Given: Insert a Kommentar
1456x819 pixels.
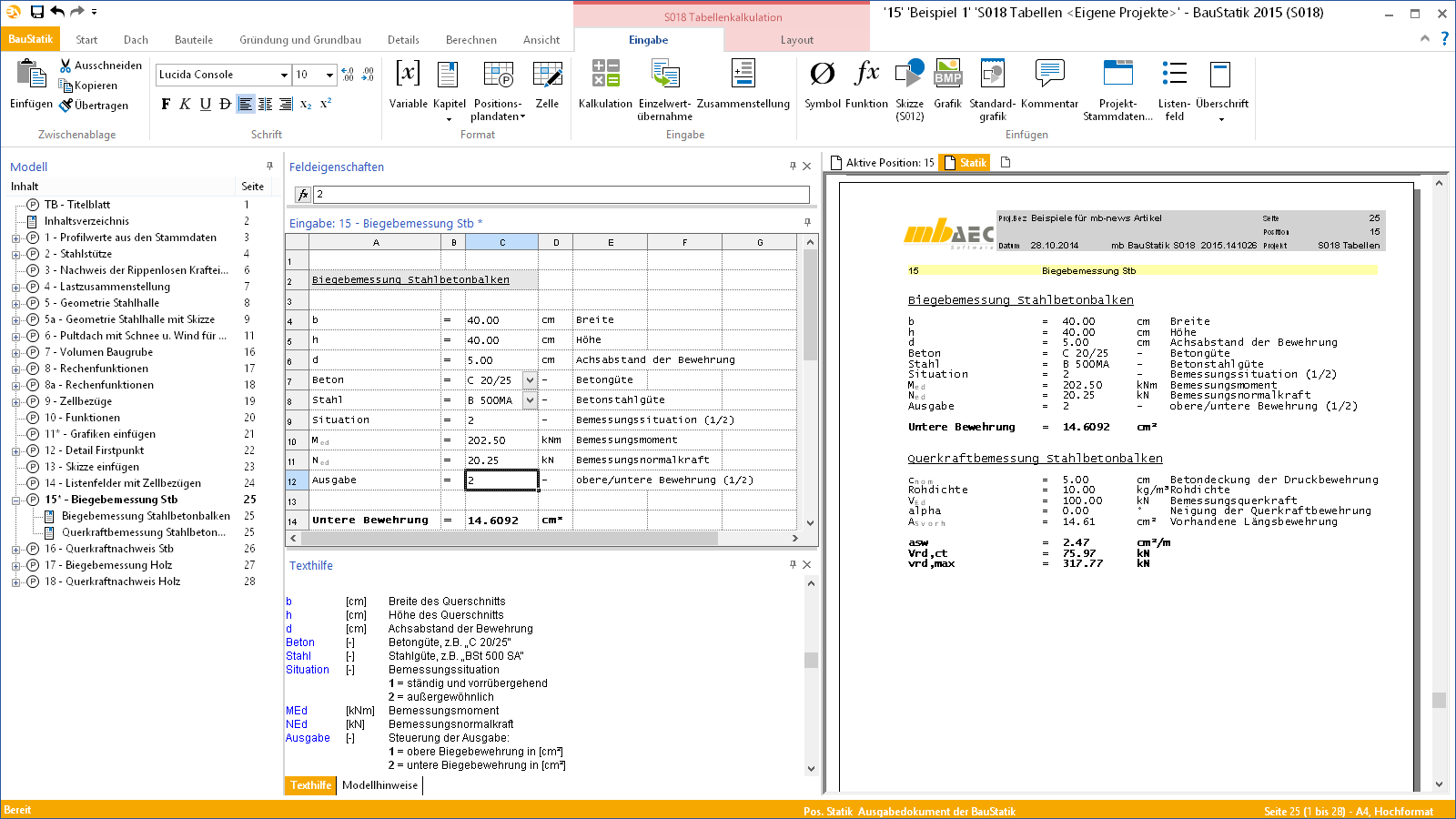Looking at the screenshot, I should pos(1049,86).
